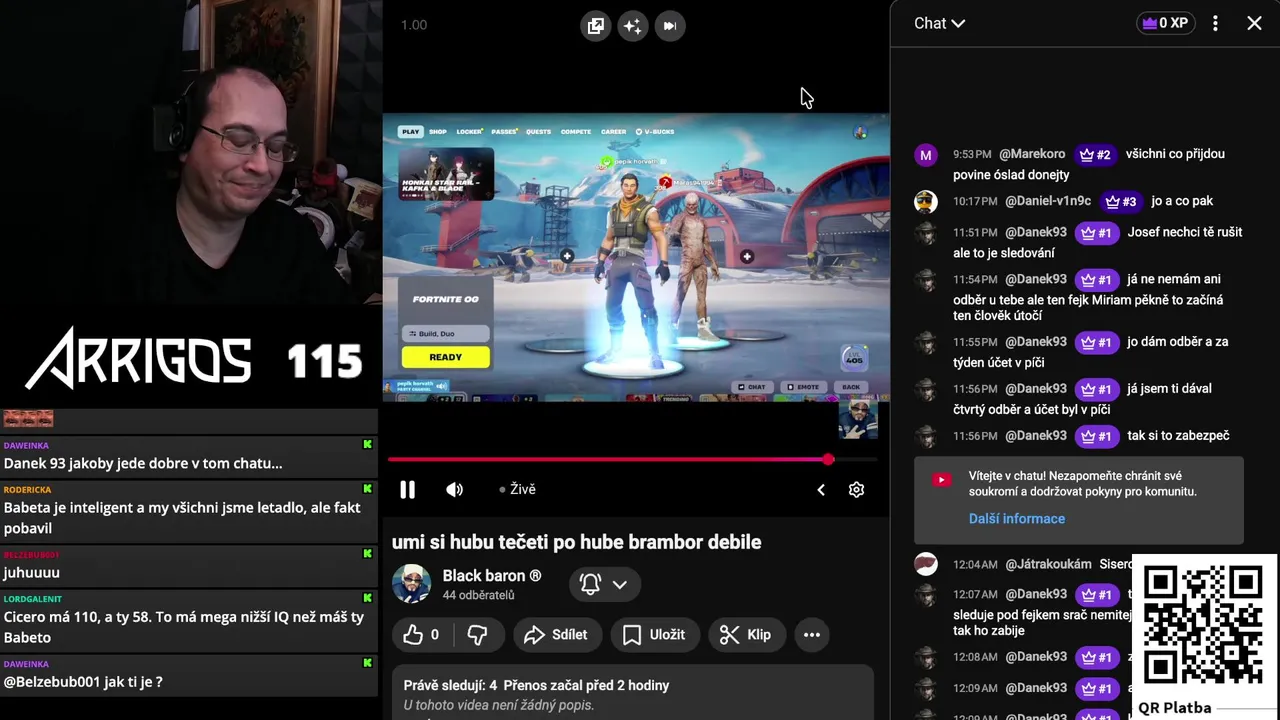Image resolution: width=1280 pixels, height=720 pixels.
Task: Open the three-dot more actions menu under the video
Action: click(812, 634)
